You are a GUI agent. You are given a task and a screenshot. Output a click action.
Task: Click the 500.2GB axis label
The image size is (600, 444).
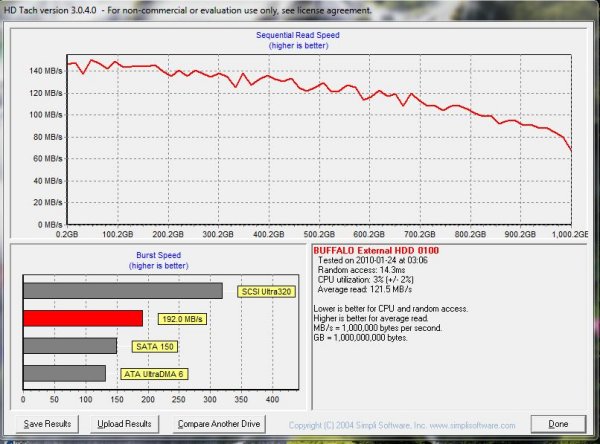(319, 234)
